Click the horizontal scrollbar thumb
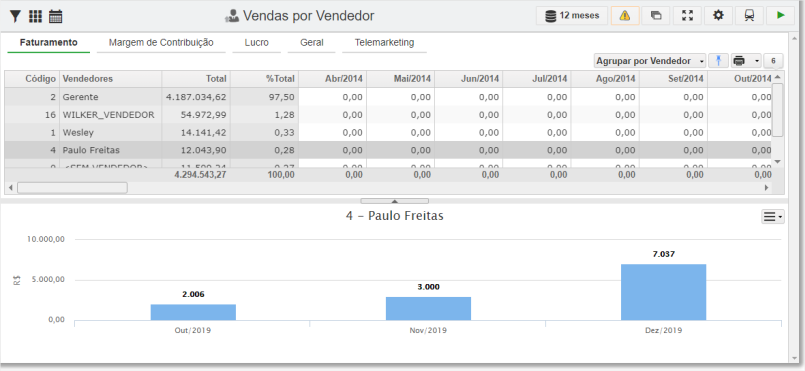This screenshot has height=371, width=805. (x=72, y=188)
